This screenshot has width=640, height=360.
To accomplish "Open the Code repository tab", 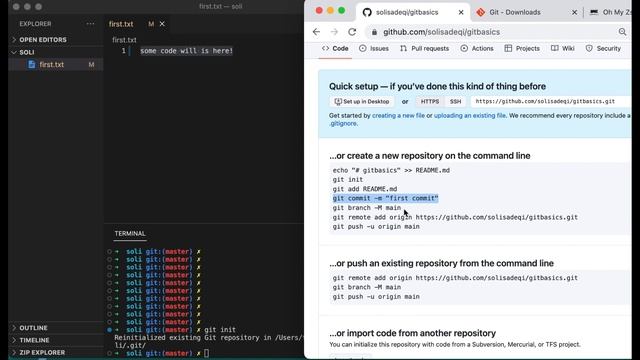I will pos(335,49).
